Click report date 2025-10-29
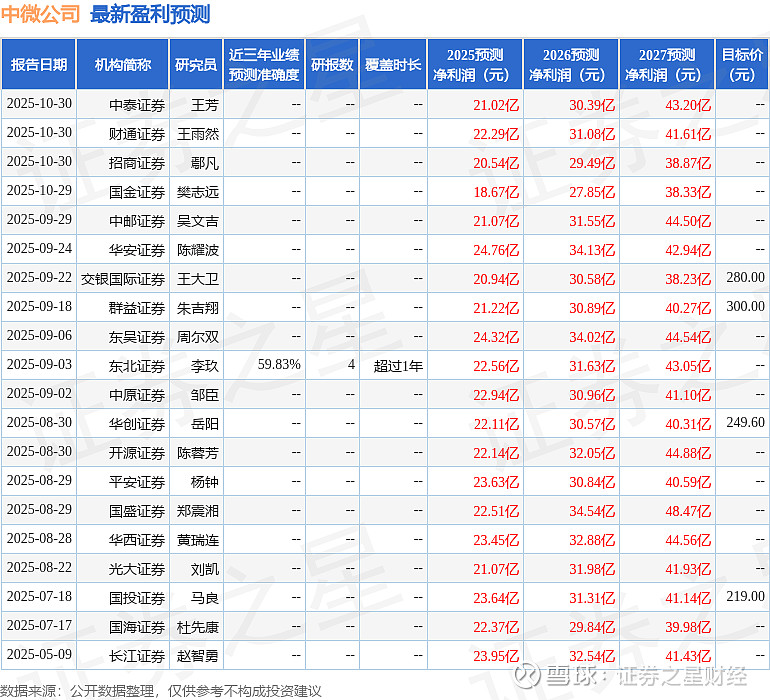 click(39, 191)
